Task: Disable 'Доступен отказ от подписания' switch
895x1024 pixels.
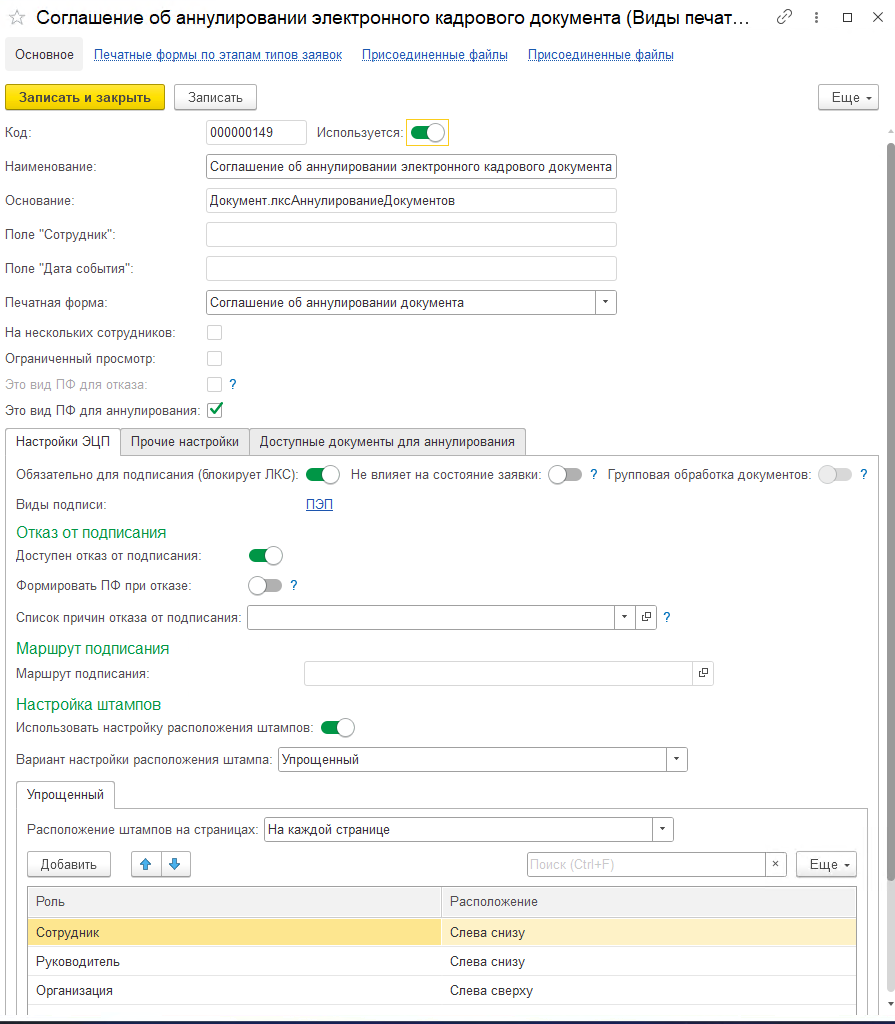Action: point(266,556)
